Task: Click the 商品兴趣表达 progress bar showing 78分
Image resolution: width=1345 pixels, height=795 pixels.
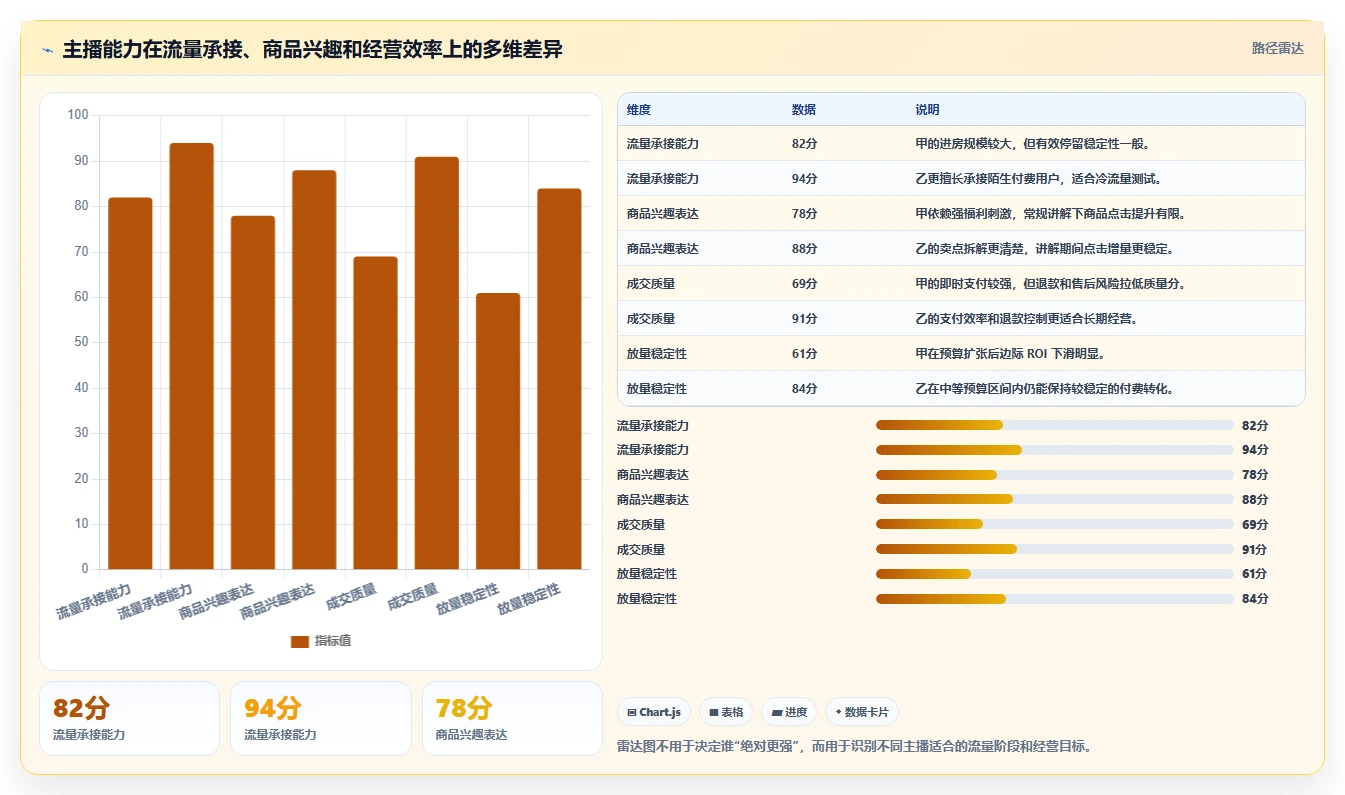Action: (1054, 475)
